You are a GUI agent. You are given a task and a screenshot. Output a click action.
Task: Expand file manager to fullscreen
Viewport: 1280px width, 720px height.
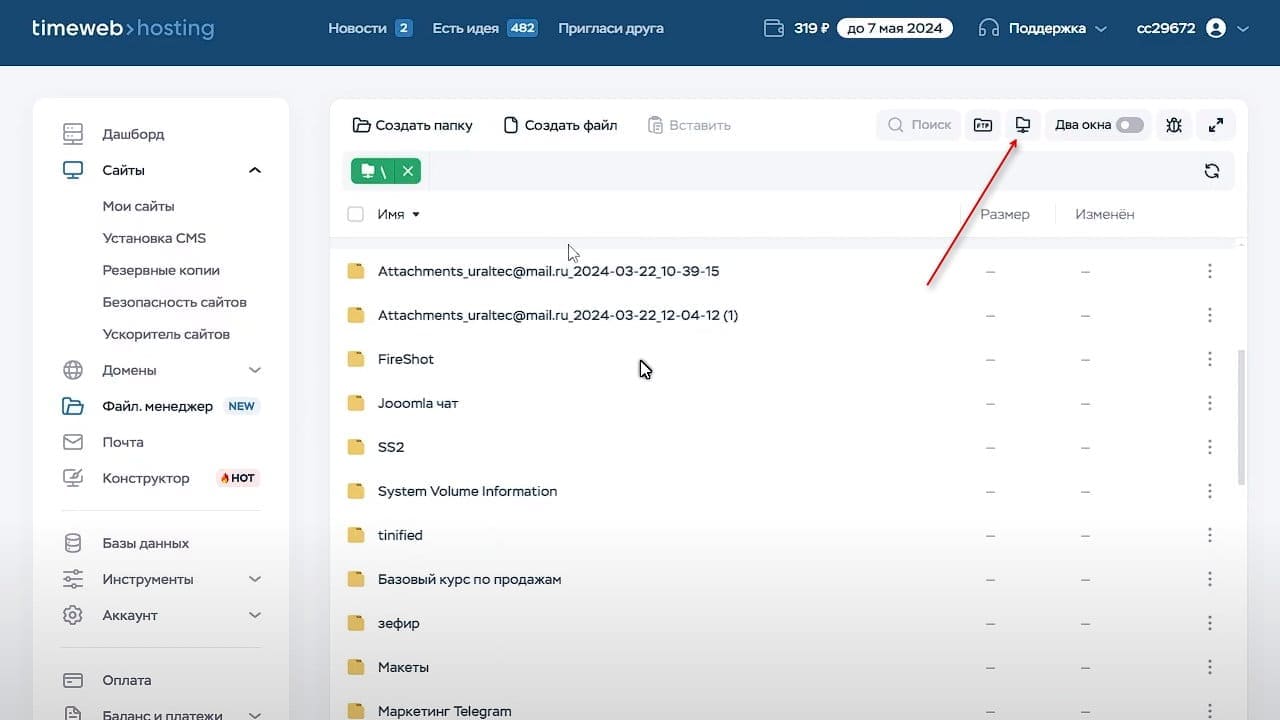1216,125
